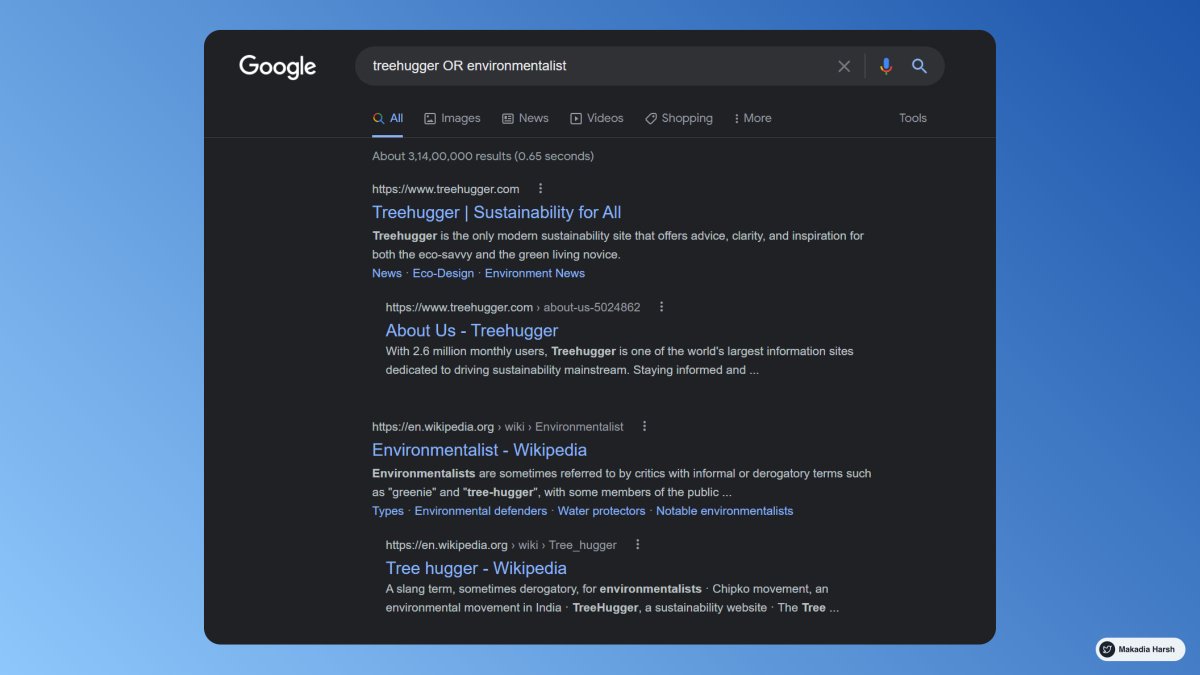Click the Makadia Harsh profile badge
Screen dimensions: 1200x675
tap(1138, 648)
